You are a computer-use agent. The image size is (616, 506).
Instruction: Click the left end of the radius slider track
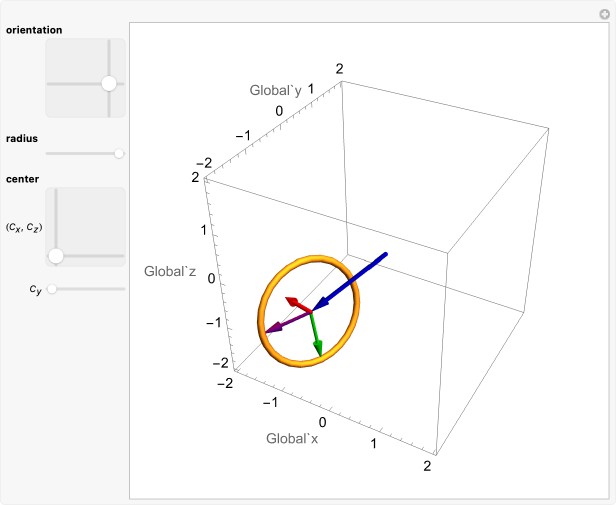pyautogui.click(x=48, y=153)
